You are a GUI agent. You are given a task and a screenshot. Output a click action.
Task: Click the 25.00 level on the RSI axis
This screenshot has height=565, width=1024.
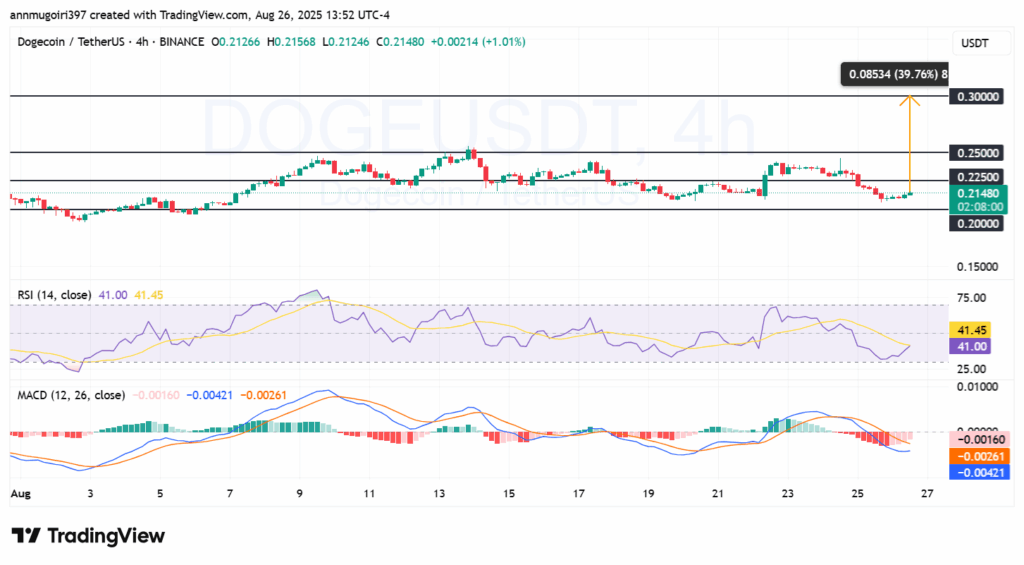[972, 369]
